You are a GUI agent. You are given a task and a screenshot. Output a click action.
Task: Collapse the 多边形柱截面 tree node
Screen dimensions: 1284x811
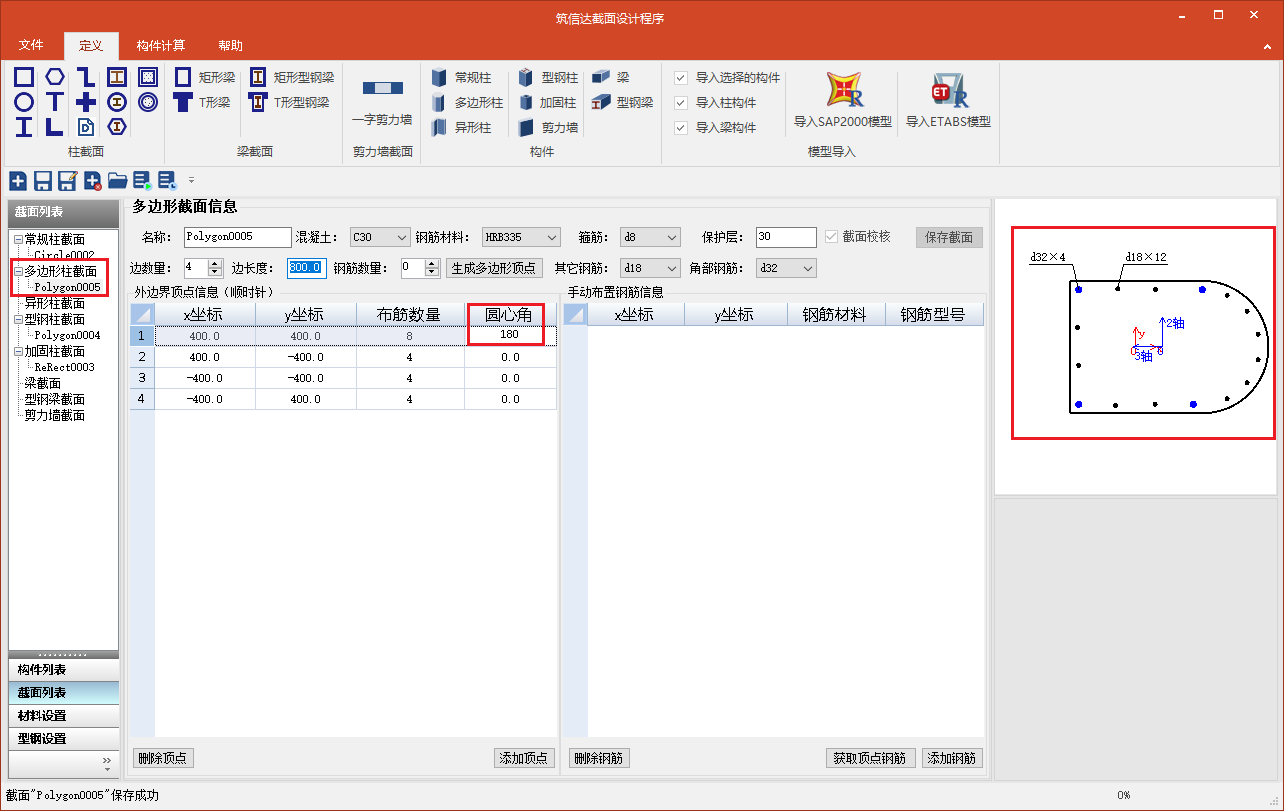click(x=18, y=271)
